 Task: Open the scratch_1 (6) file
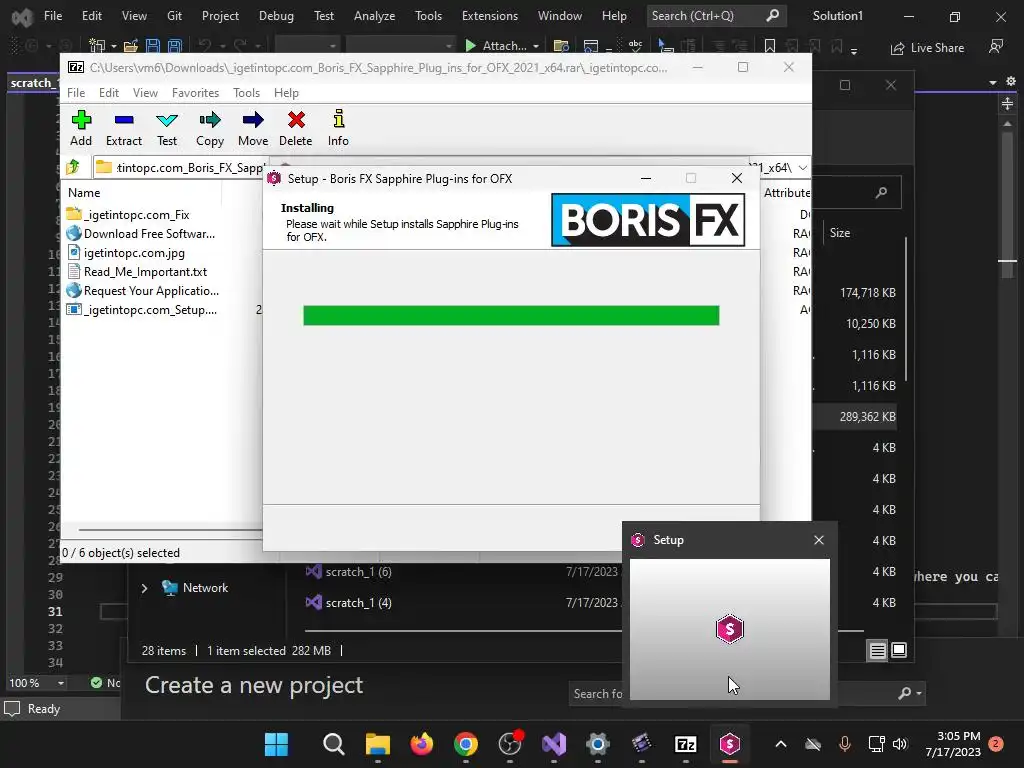(x=359, y=571)
